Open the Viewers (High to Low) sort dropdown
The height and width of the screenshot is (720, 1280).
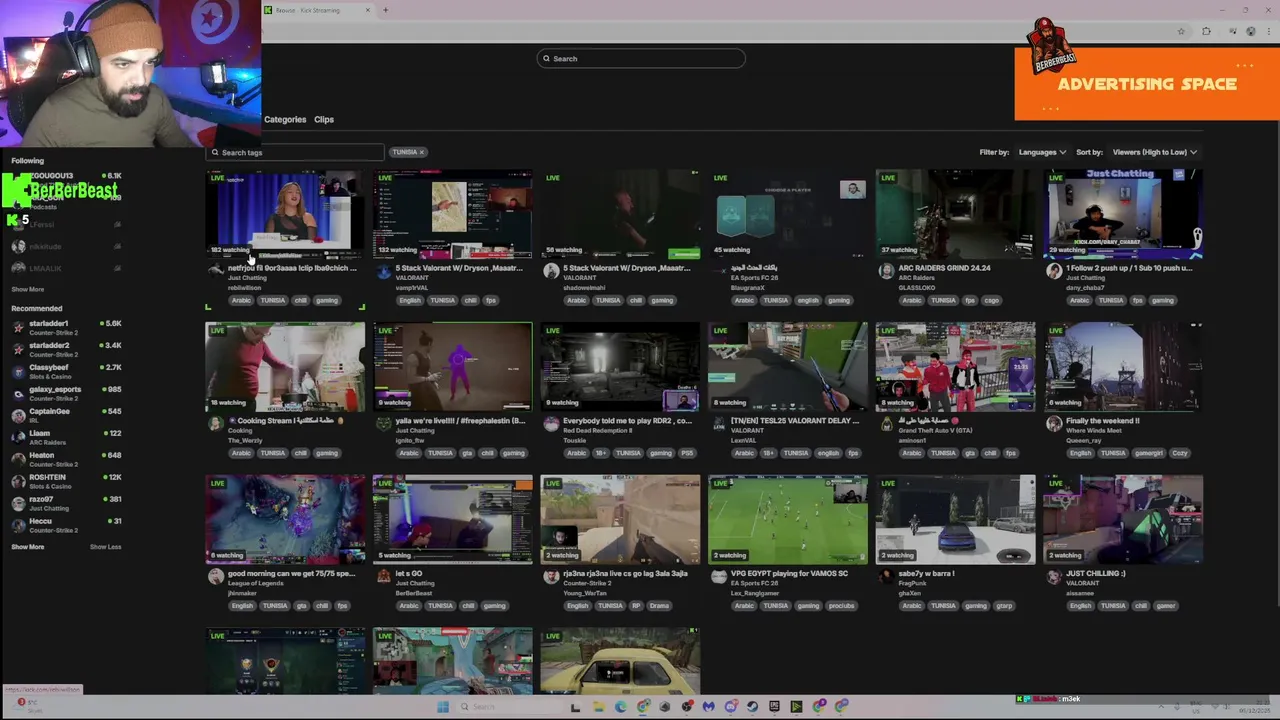click(x=1155, y=152)
